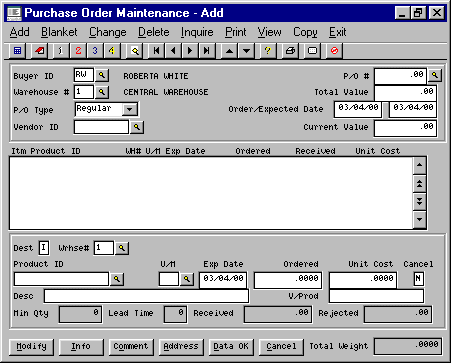This screenshot has height=363, width=451.
Task: Click line list page up double arrow
Action: pos(419,184)
